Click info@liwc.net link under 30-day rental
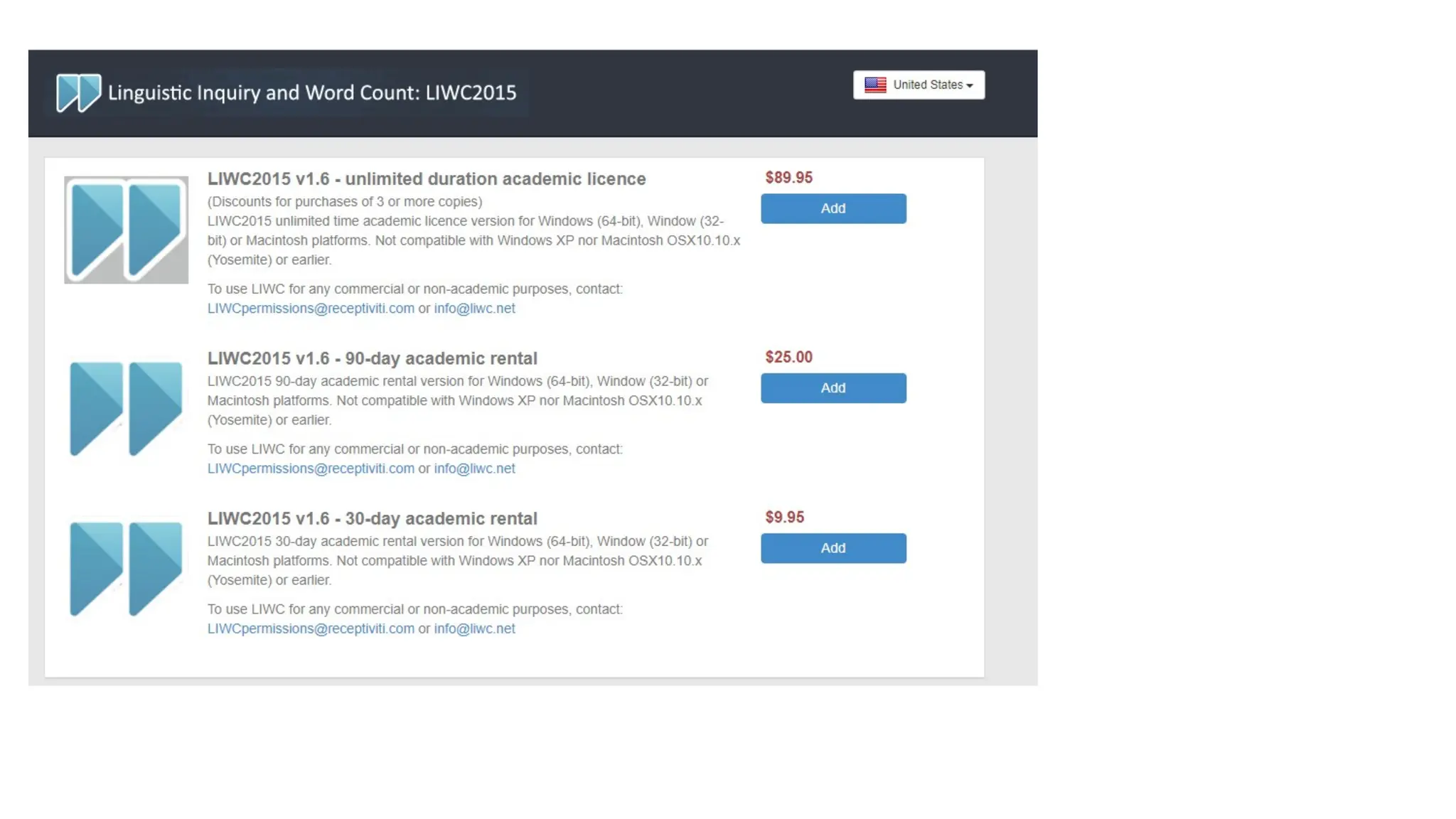Viewport: 1456px width, 819px height. [474, 628]
